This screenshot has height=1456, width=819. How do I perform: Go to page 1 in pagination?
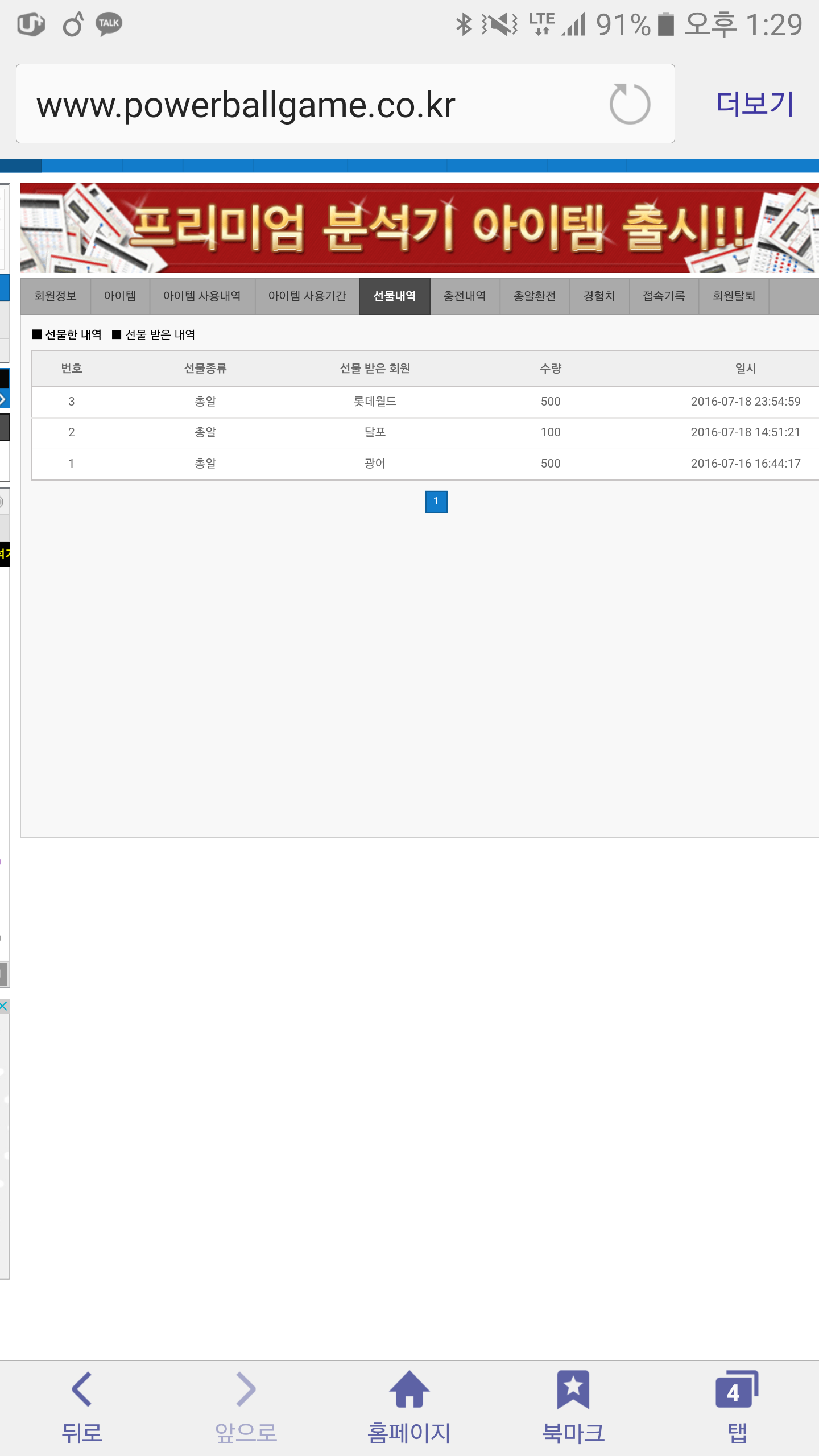pos(436,502)
